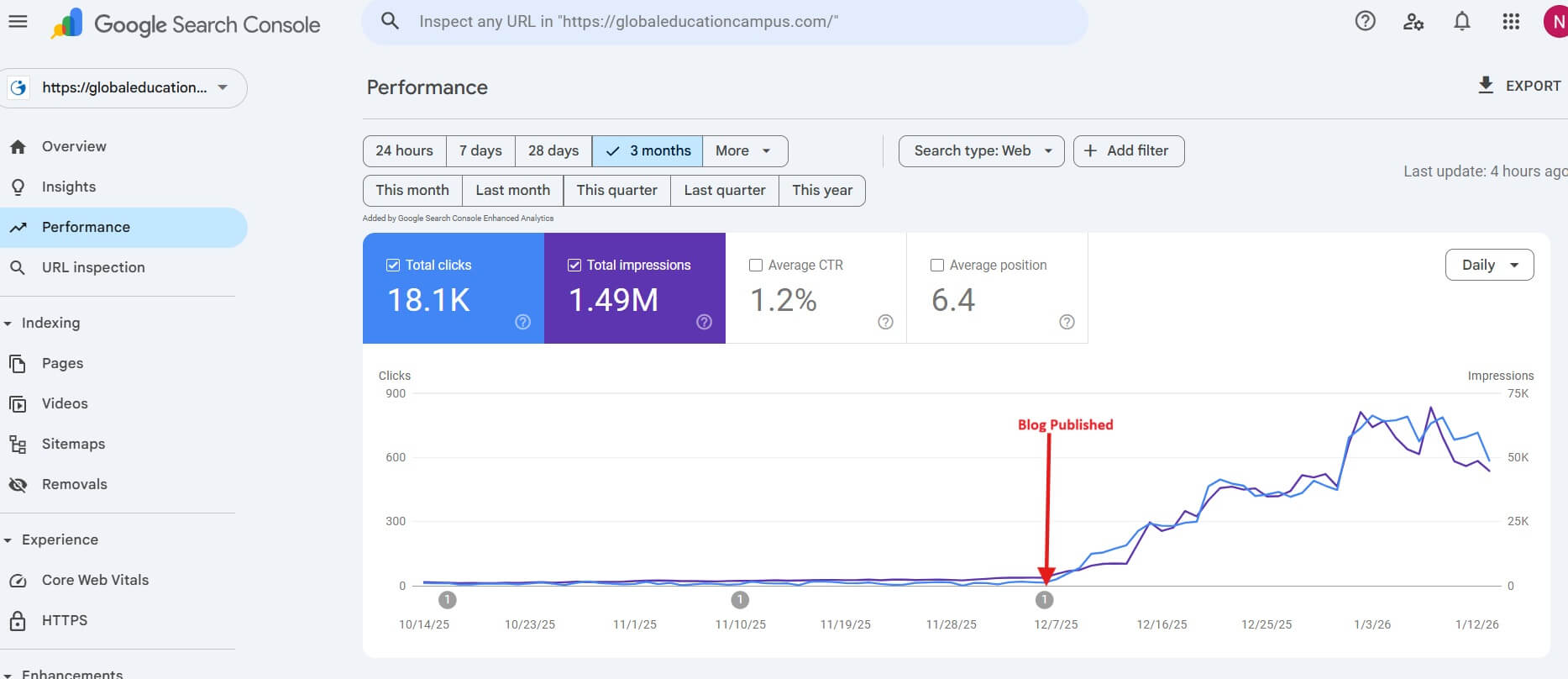The height and width of the screenshot is (679, 1568).
Task: Click Average position help icon
Action: (x=1067, y=322)
